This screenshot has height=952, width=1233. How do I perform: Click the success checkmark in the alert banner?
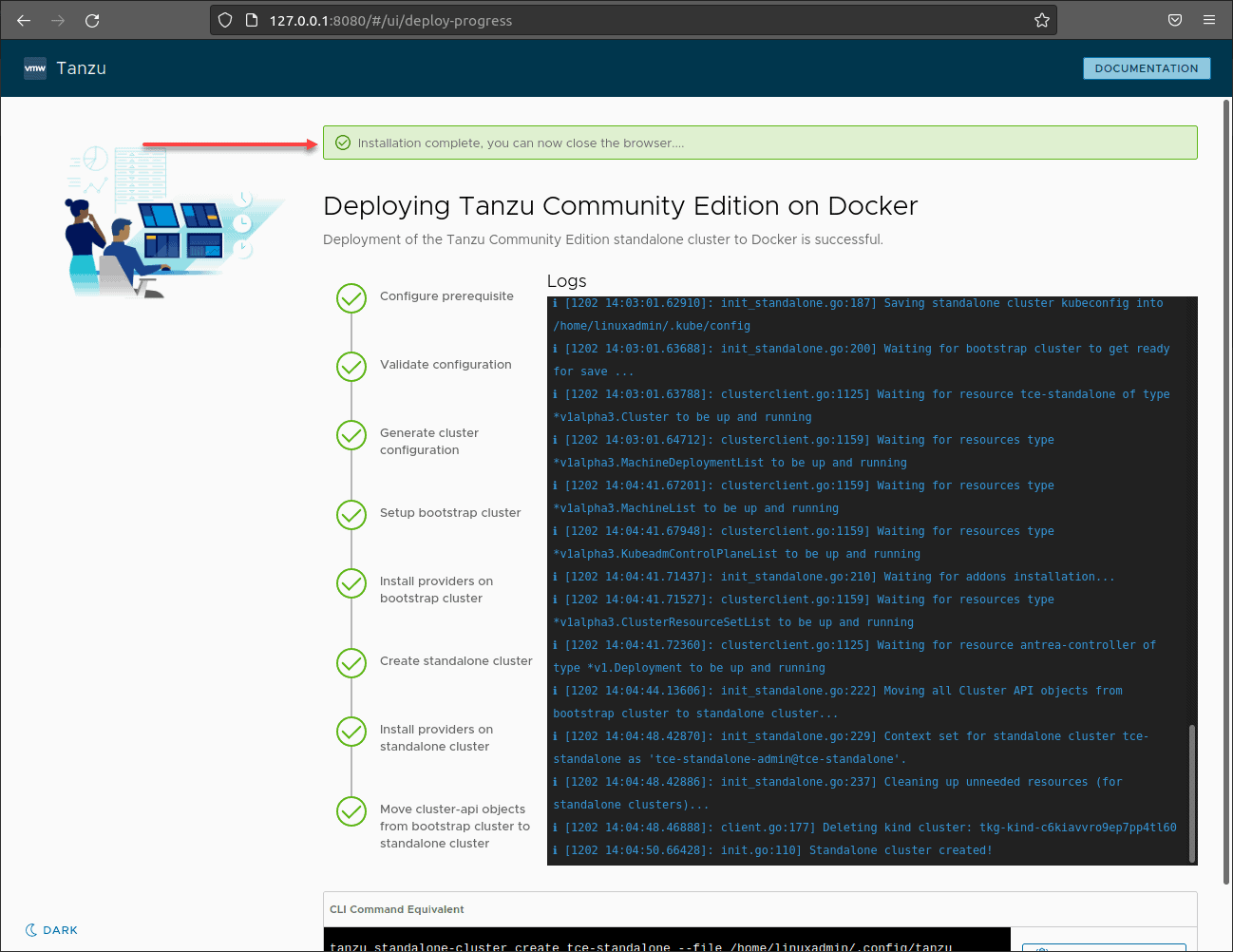click(x=343, y=143)
